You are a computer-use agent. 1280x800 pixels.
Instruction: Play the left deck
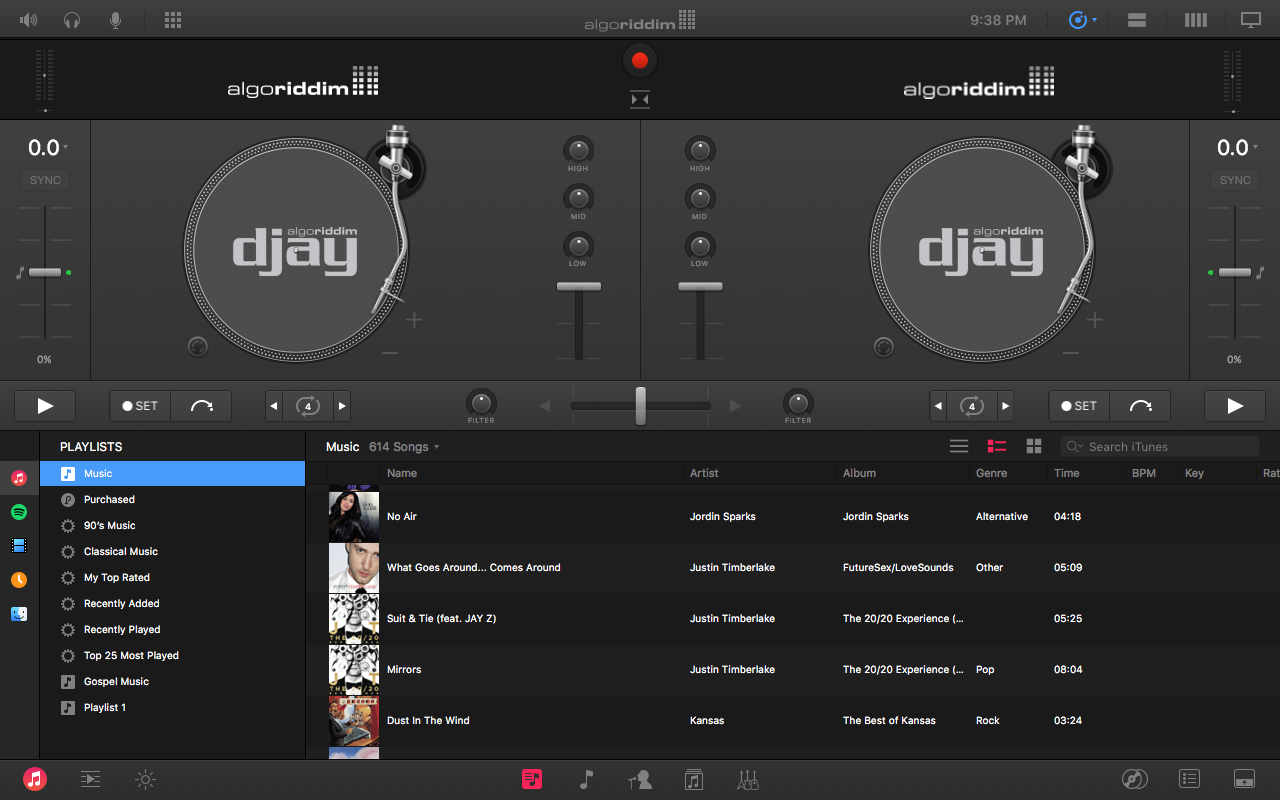[45, 406]
